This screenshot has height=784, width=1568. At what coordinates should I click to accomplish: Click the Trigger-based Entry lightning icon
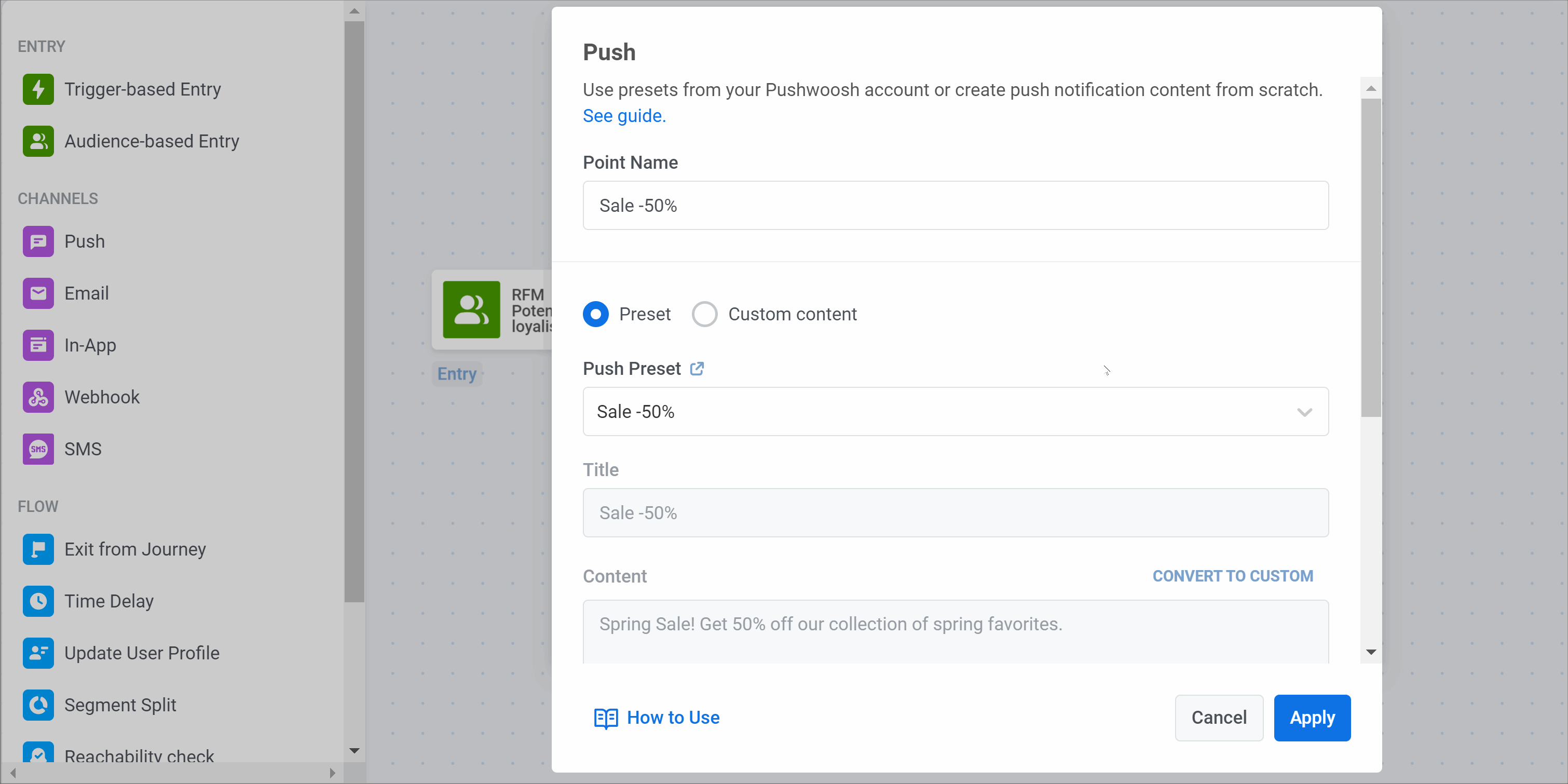[x=38, y=89]
